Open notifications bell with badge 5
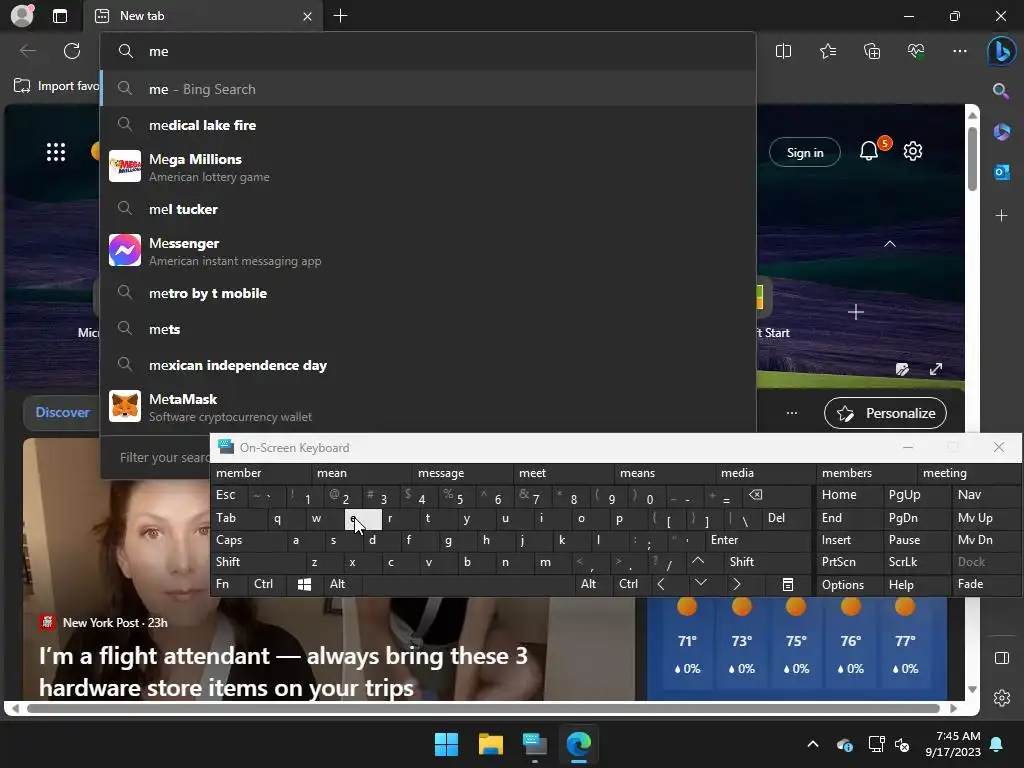 (x=869, y=152)
